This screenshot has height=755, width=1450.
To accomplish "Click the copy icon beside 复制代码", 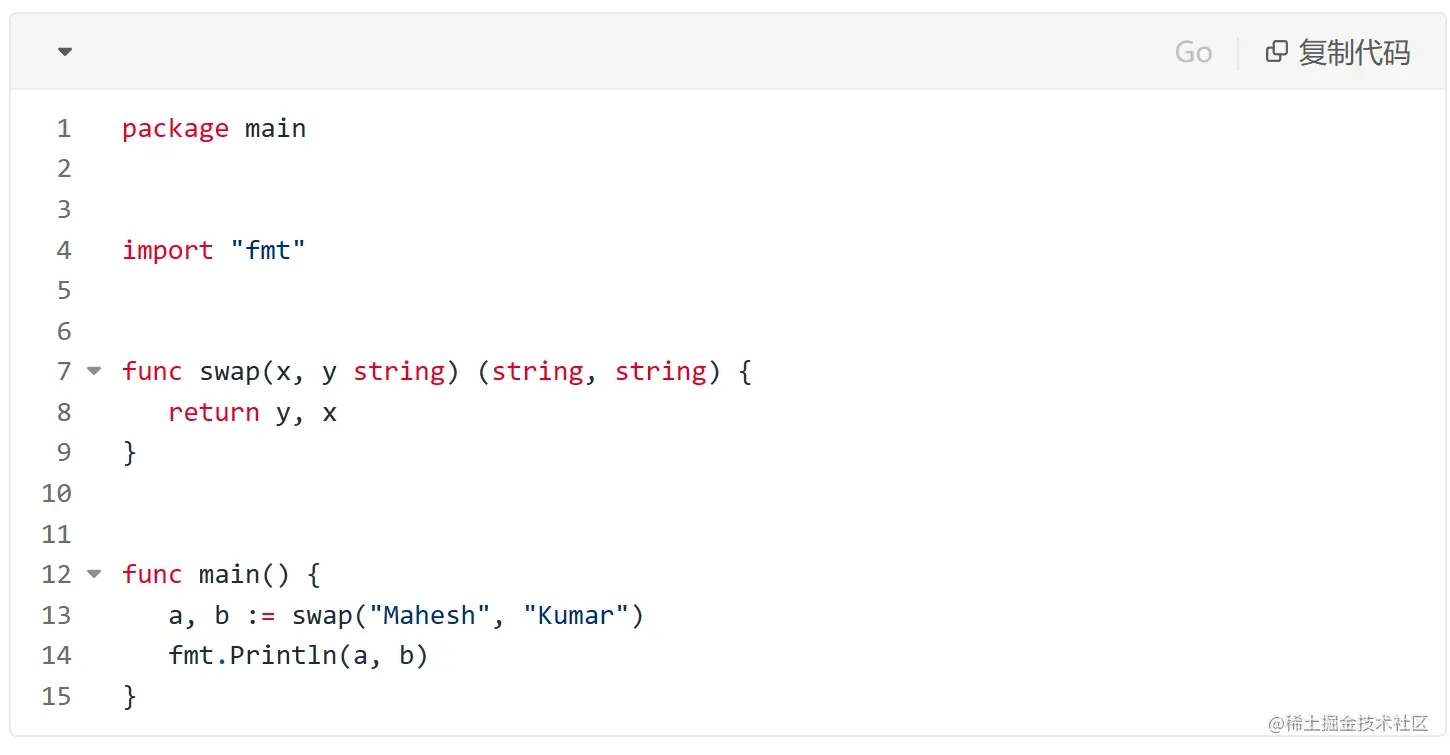I will point(1276,52).
